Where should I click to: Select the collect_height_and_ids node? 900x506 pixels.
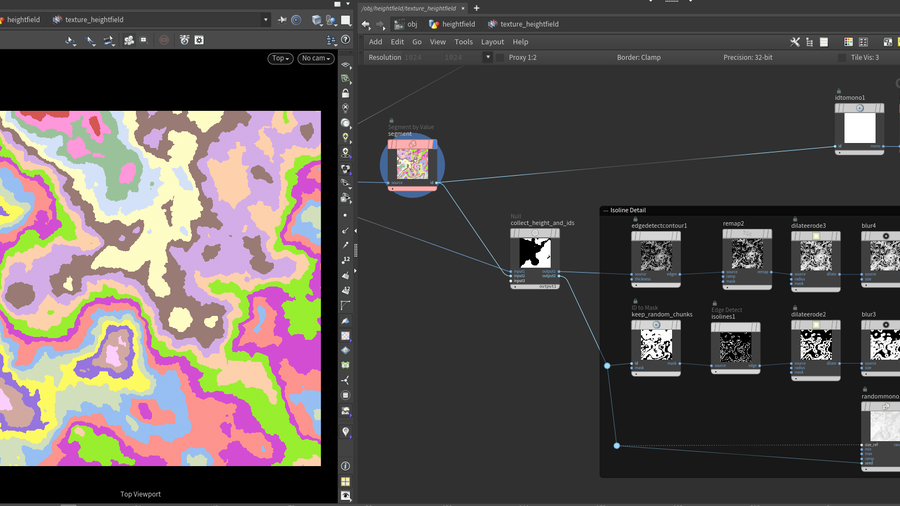pos(535,253)
